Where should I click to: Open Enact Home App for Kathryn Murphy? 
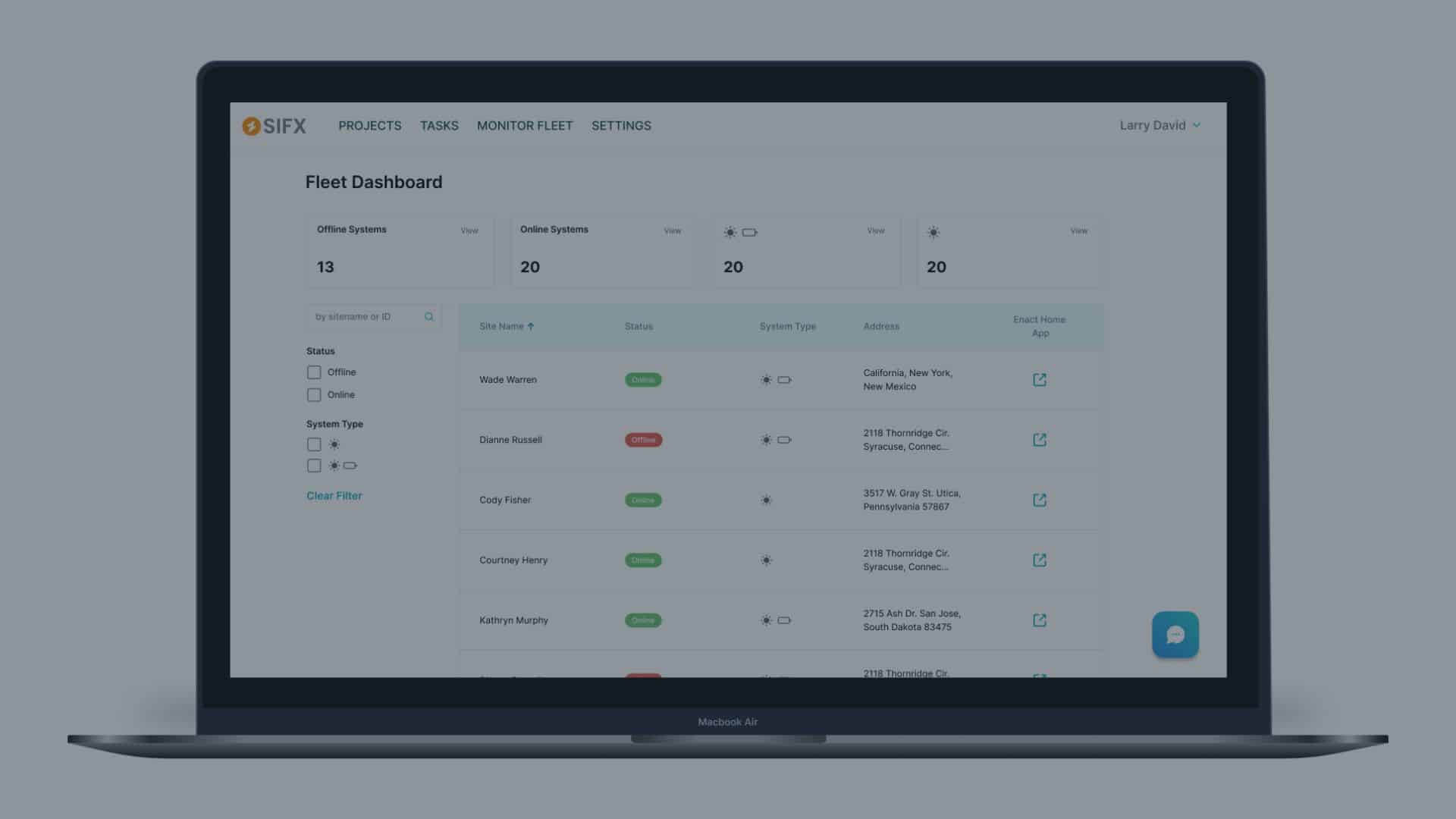(x=1039, y=620)
